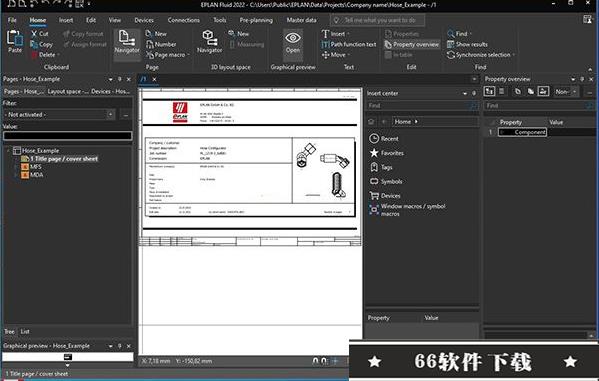Switch to the List view tab
This screenshot has height=381, width=599.
pyautogui.click(x=25, y=332)
